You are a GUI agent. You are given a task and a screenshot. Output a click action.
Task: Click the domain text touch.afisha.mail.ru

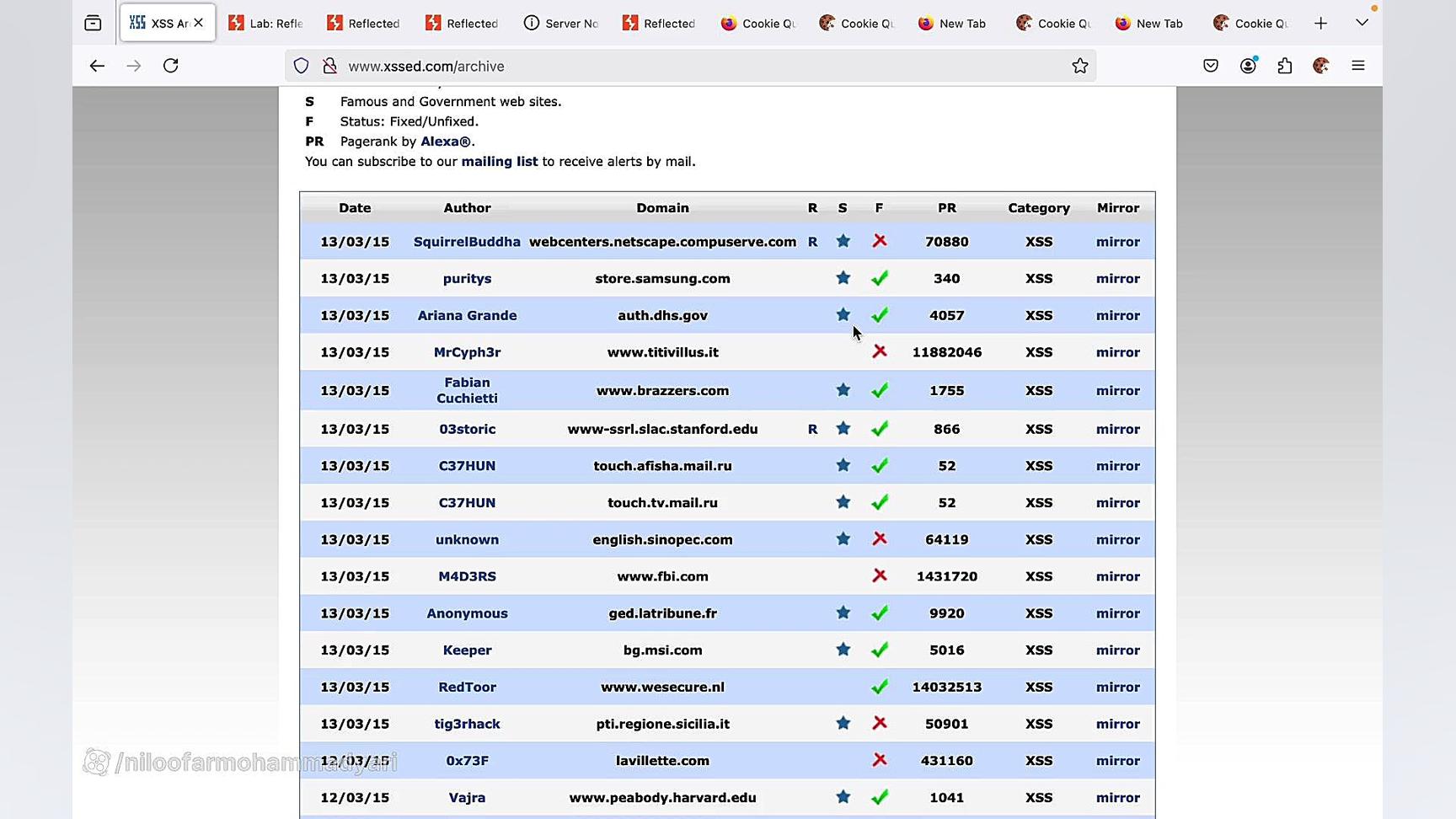(662, 466)
